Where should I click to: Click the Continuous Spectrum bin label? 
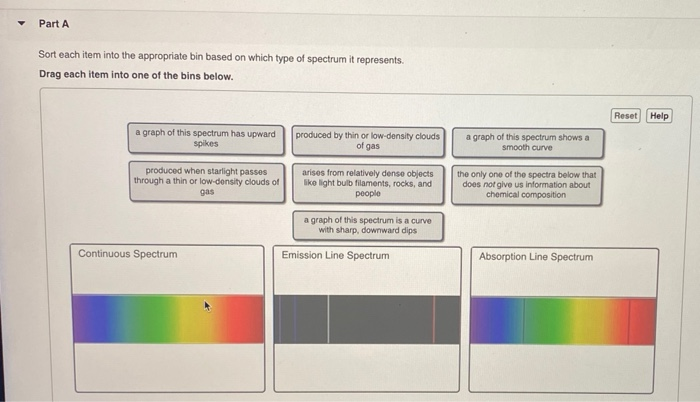(128, 254)
